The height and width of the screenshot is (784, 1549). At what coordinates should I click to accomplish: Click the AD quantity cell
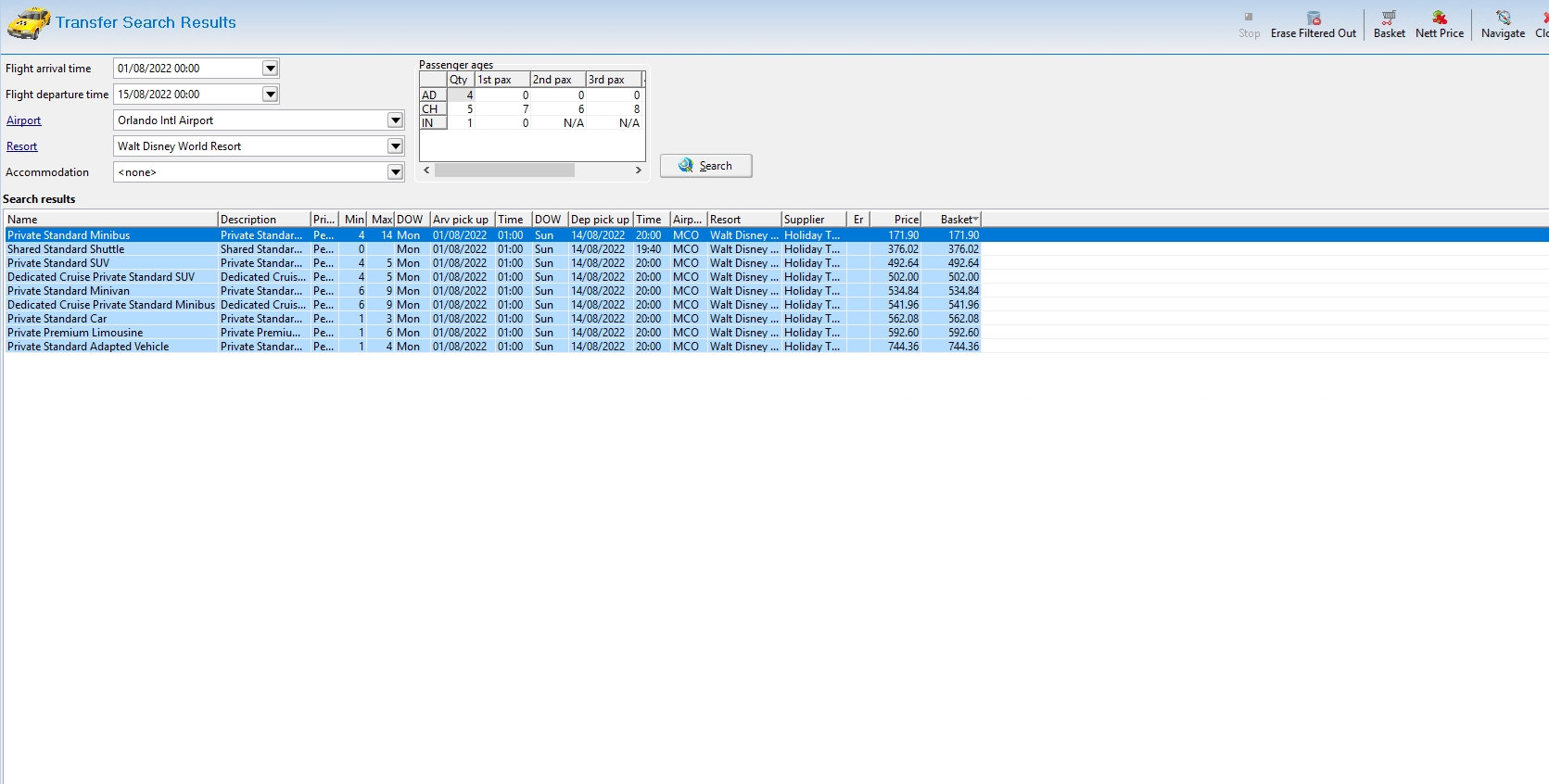[462, 95]
